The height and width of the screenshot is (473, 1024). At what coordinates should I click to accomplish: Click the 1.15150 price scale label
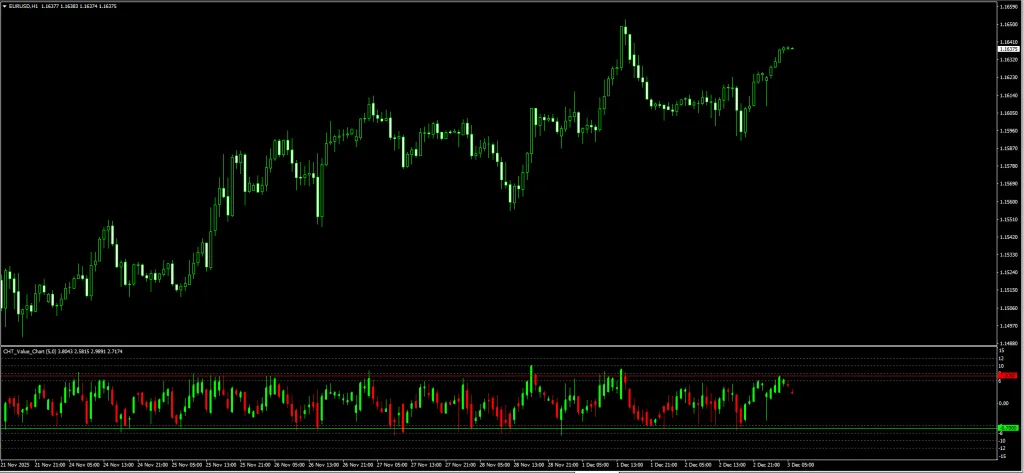1009,289
